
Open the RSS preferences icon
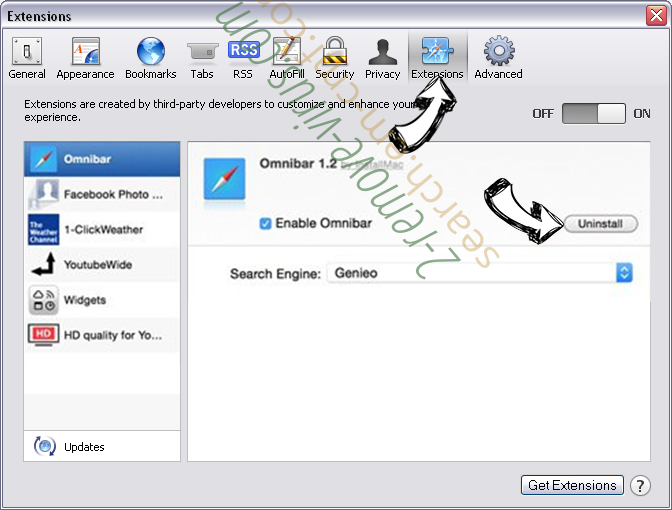pyautogui.click(x=243, y=58)
